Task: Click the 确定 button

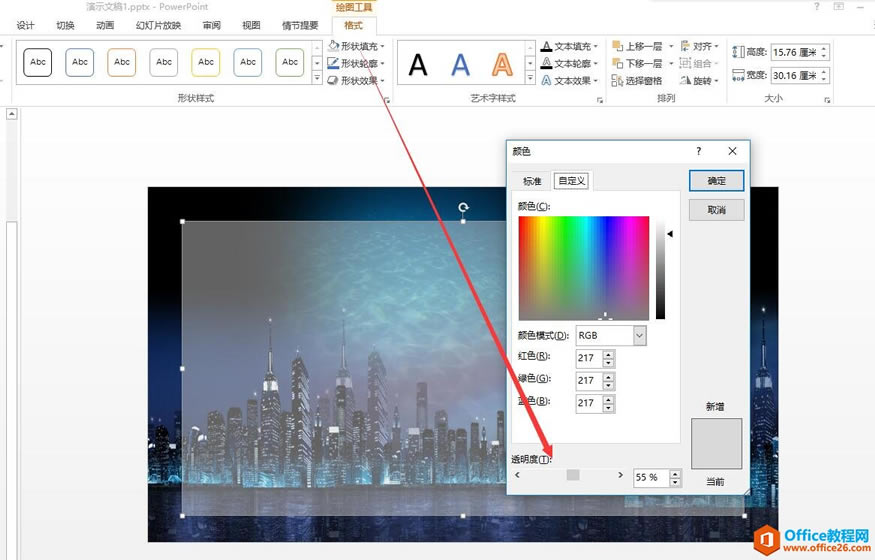Action: tap(717, 181)
